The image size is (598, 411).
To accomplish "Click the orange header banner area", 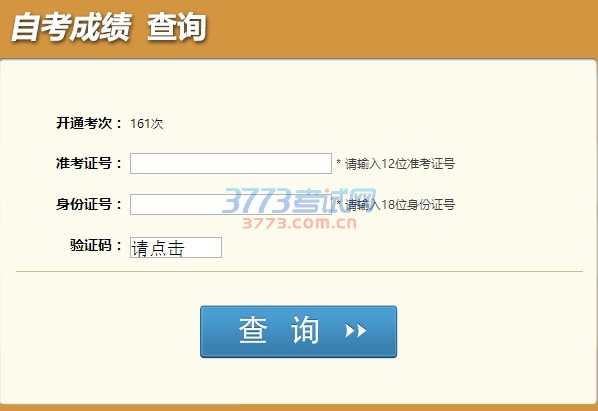I will [x=299, y=29].
